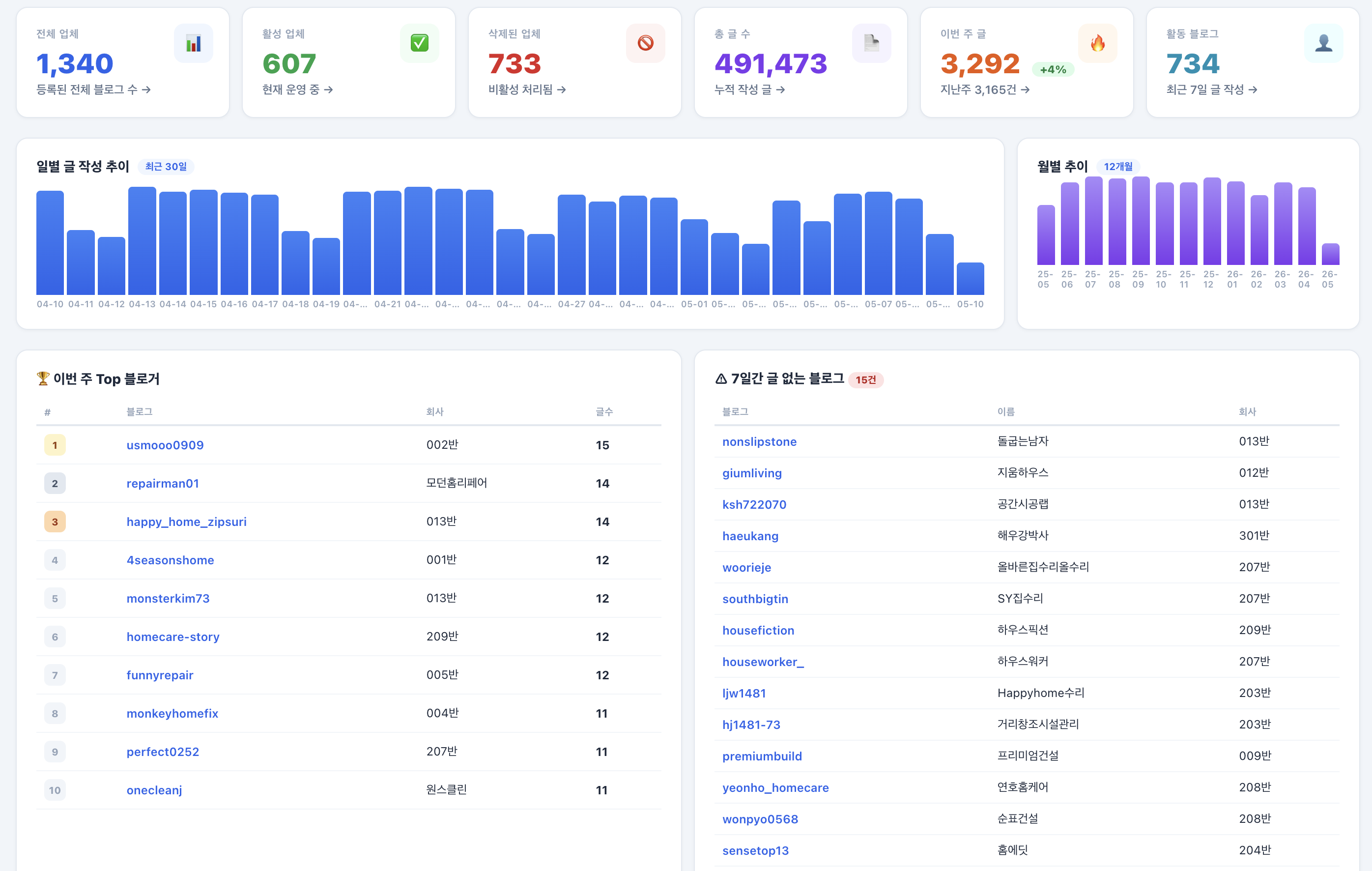Viewport: 1372px width, 871px height.
Task: Open 누적 작성 글 link
Action: click(x=750, y=89)
